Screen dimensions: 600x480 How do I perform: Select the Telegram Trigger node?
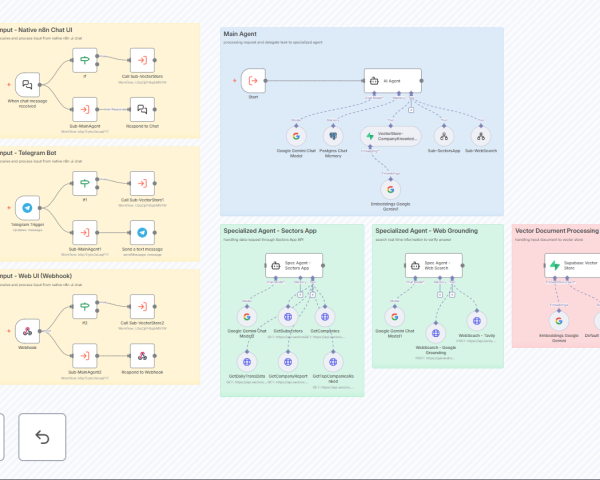coord(28,208)
